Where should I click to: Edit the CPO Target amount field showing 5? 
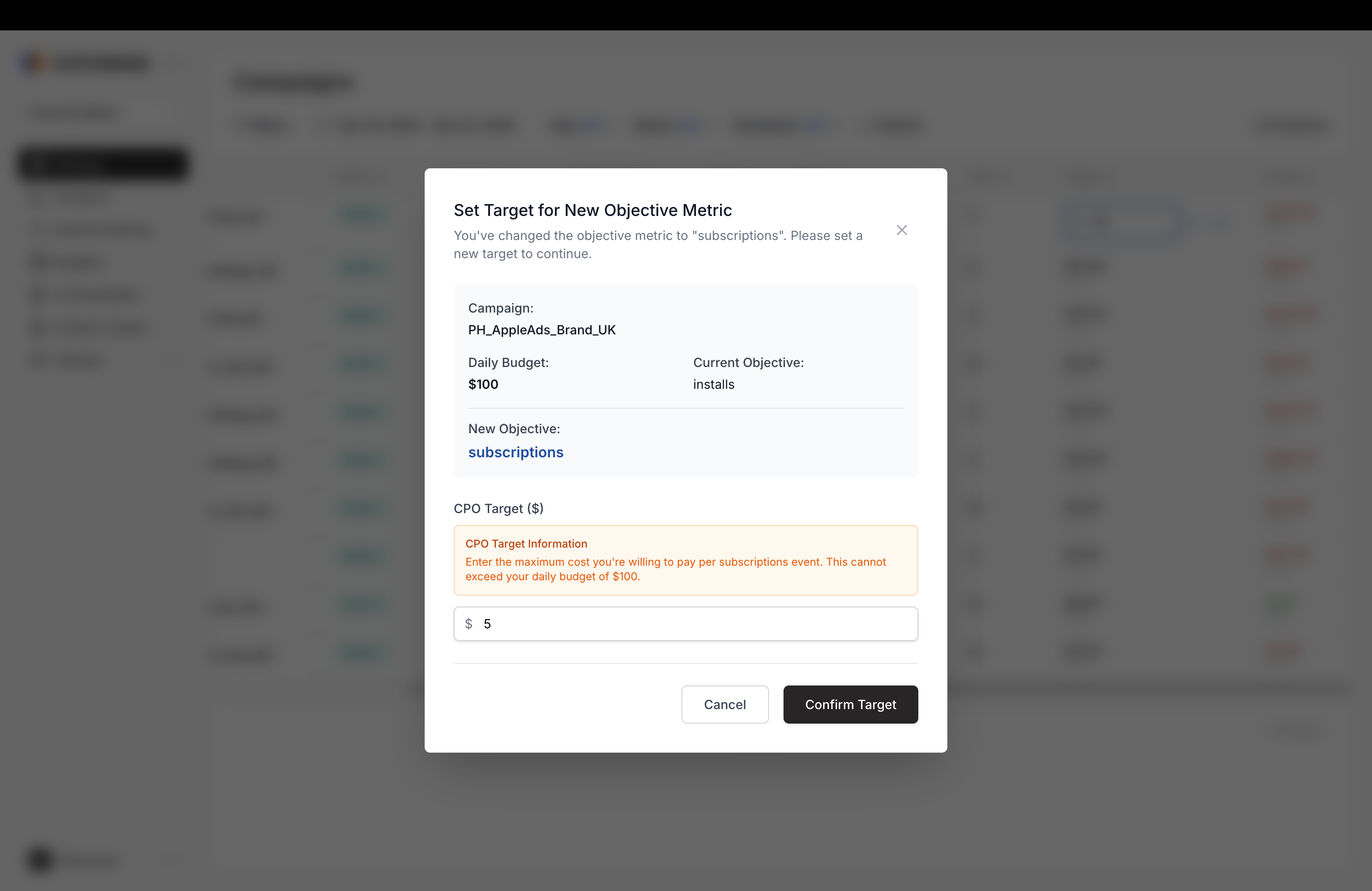click(634, 624)
